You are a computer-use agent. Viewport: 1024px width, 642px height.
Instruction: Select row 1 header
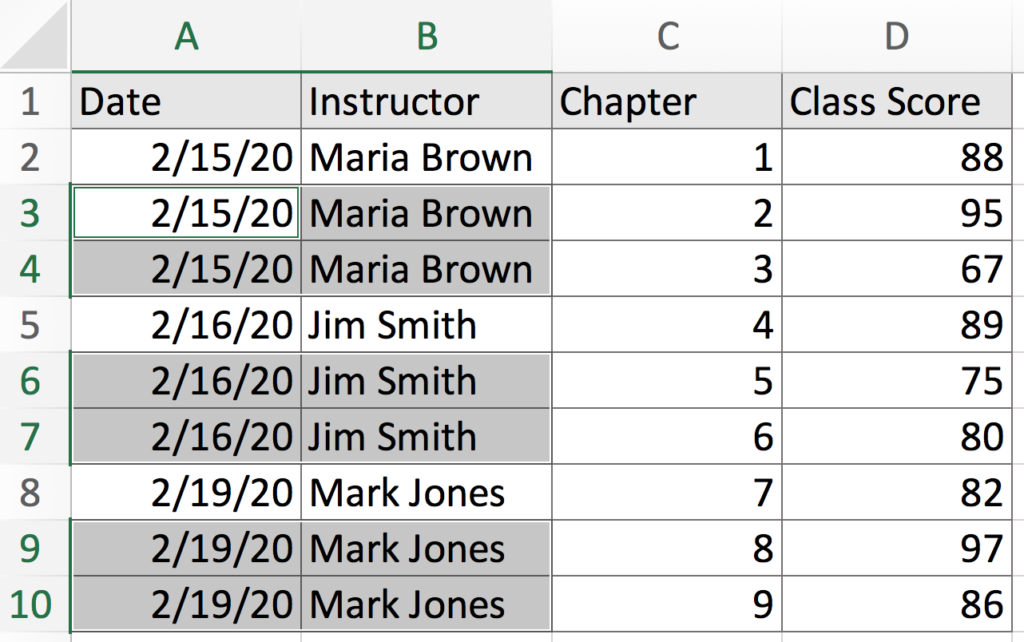(x=32, y=101)
